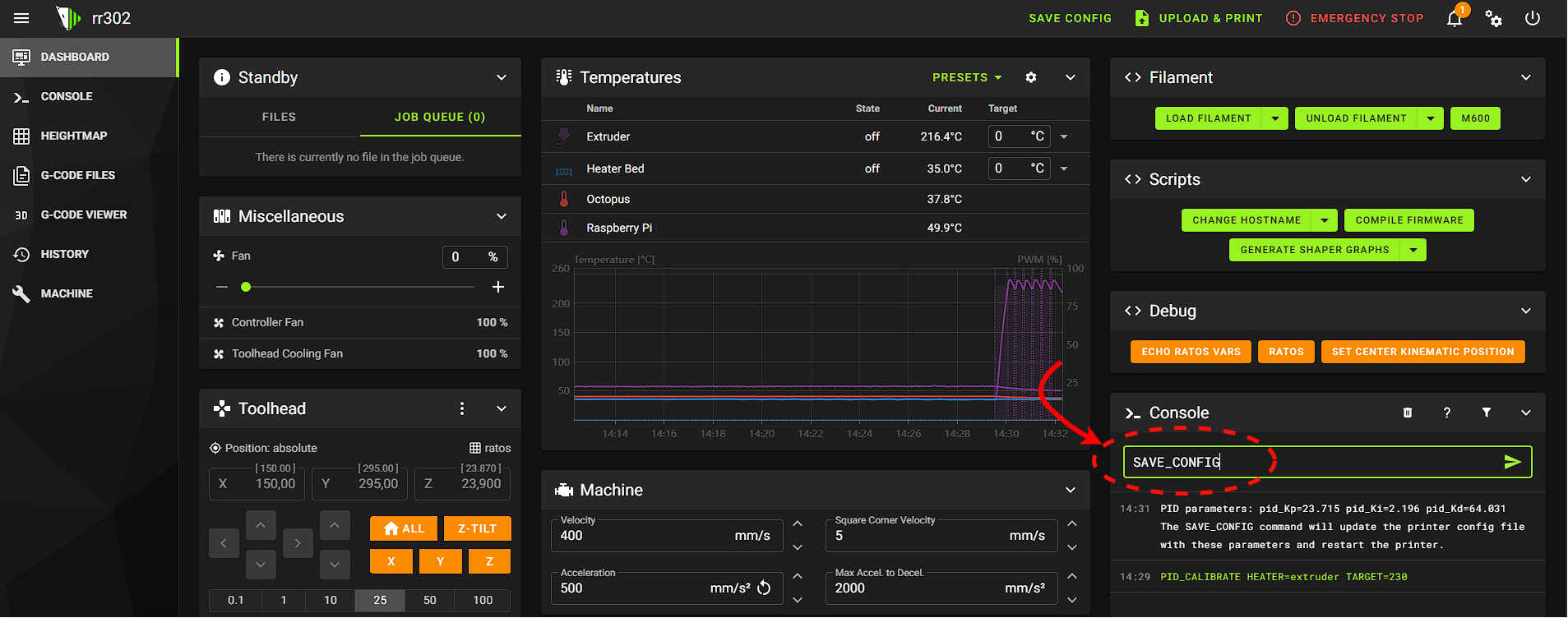Collapse the Miscellaneous panel
The width and height of the screenshot is (1568, 618).
click(502, 216)
